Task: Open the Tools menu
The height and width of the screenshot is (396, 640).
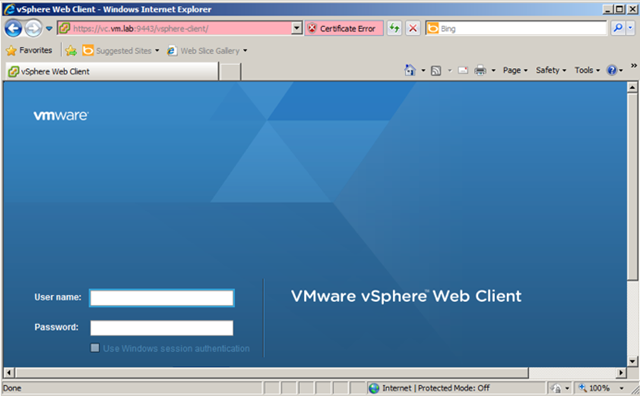Action: coord(587,70)
